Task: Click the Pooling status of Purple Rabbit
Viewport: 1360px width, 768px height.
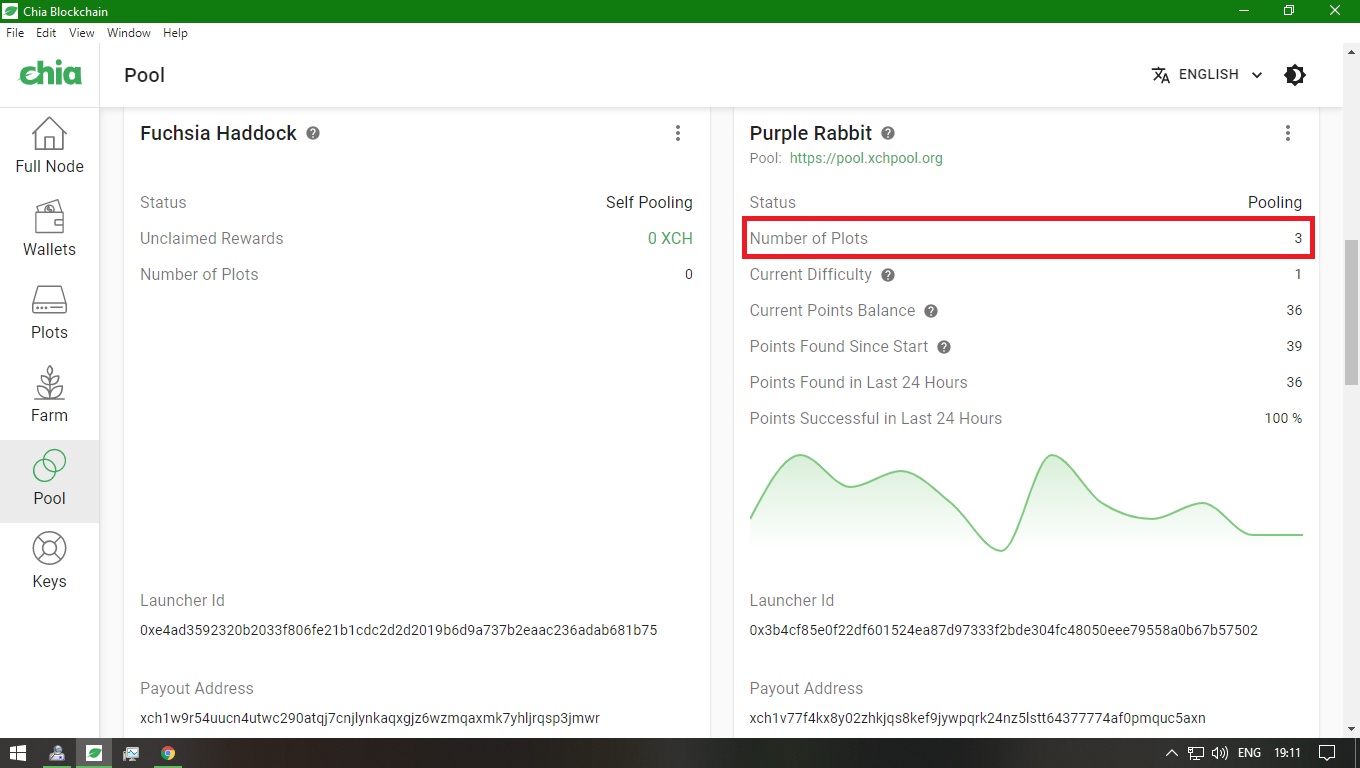Action: pos(1275,202)
